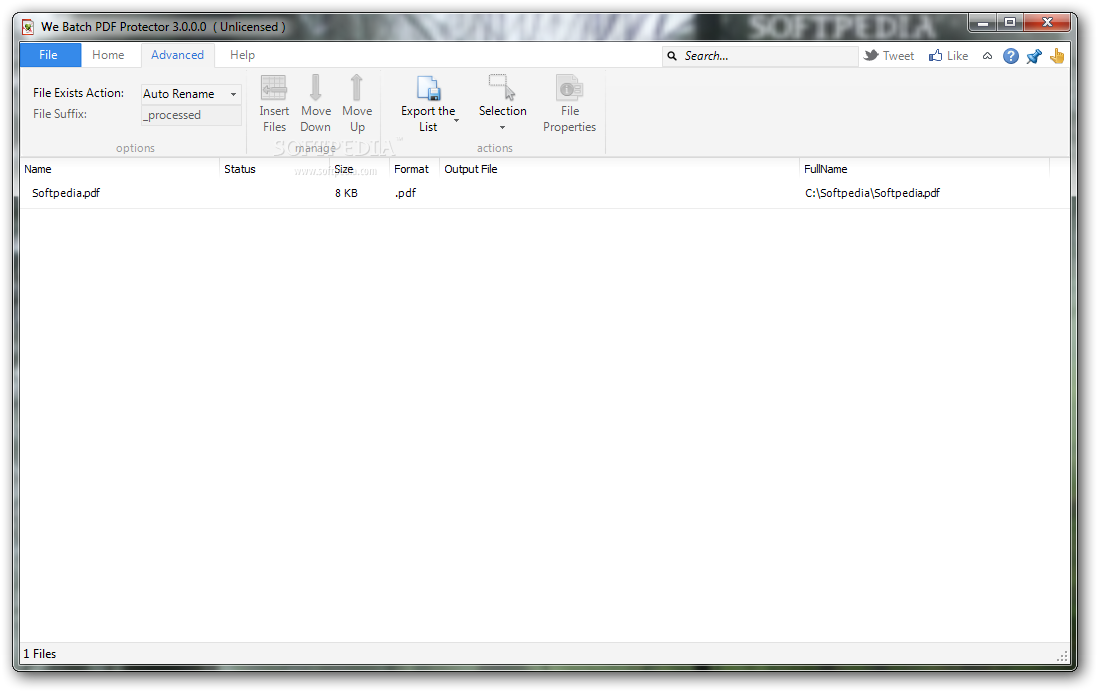Collapse the ribbon with caret icon
1098x692 pixels.
987,56
